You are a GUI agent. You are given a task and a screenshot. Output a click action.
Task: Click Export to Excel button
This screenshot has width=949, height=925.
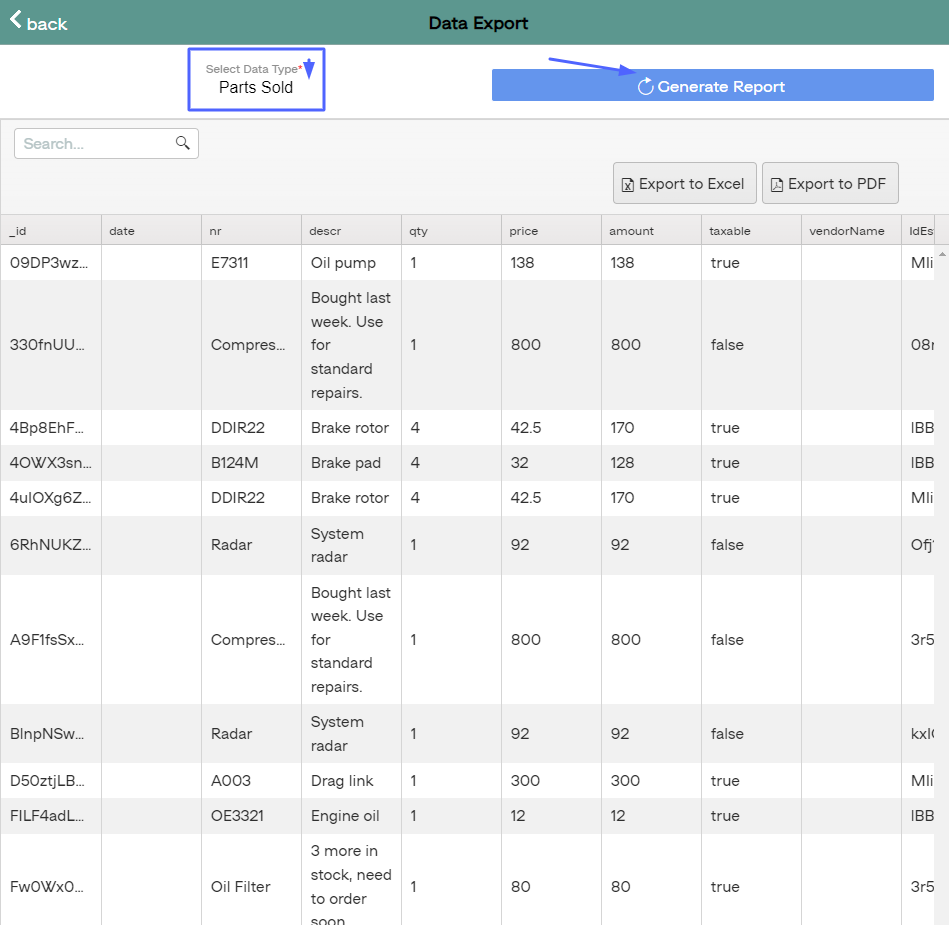[x=684, y=184]
